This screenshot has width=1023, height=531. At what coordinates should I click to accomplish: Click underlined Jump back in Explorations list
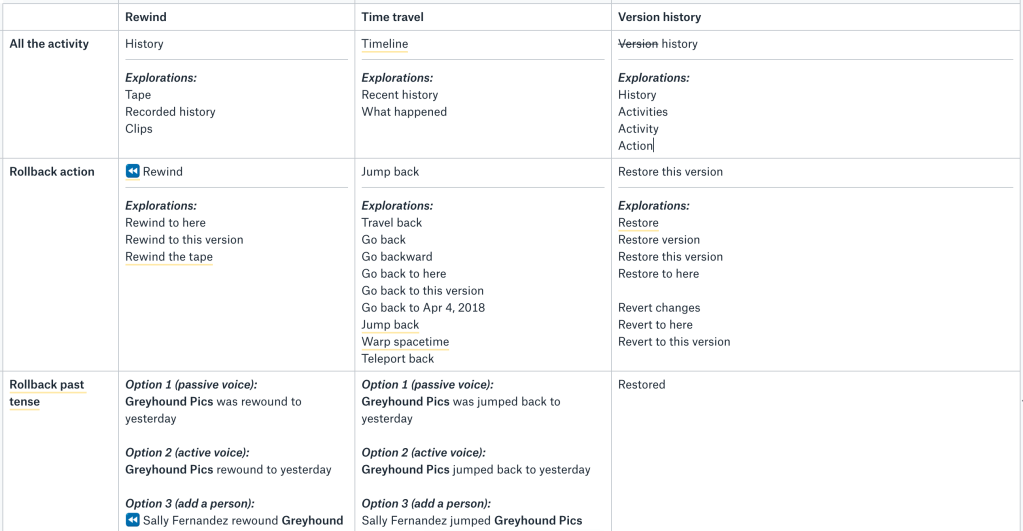(390, 325)
